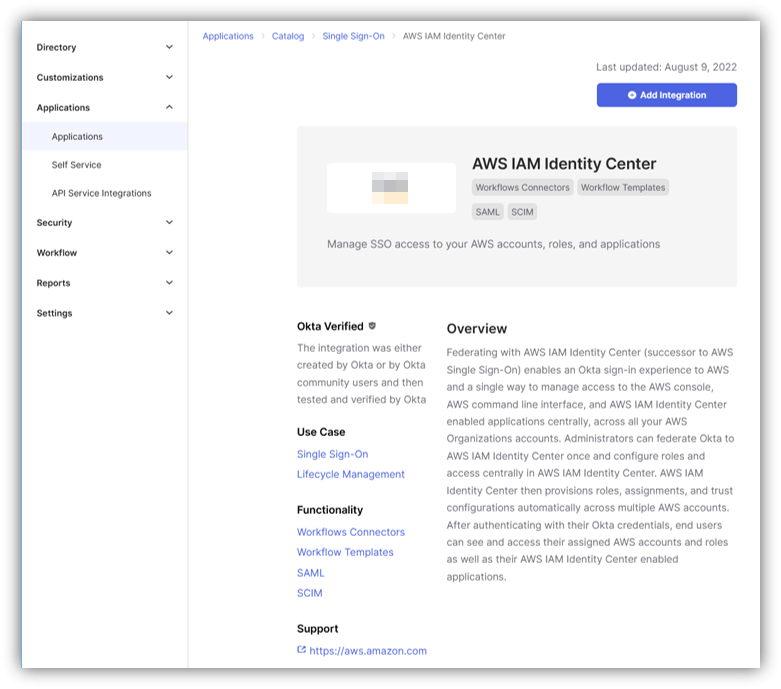
Task: Expand the Settings section chevron
Action: tap(169, 313)
